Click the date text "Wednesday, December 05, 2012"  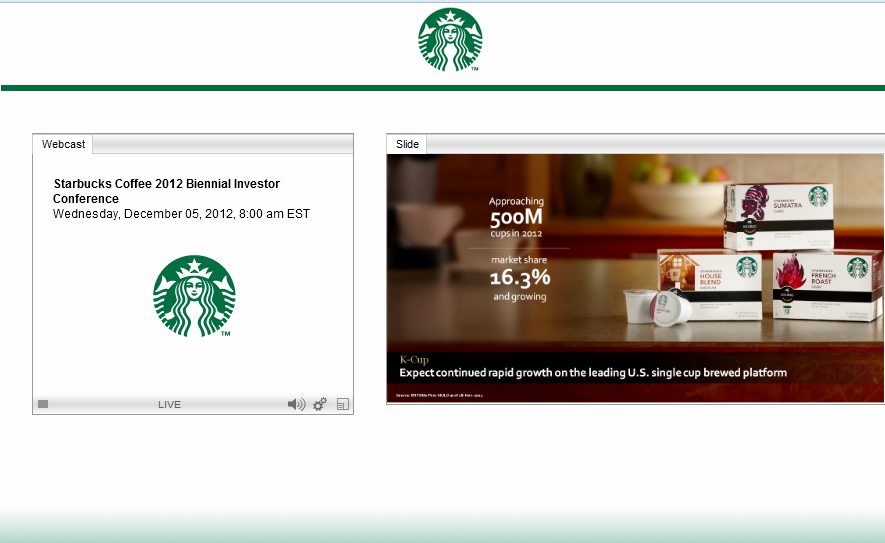pyautogui.click(x=143, y=214)
